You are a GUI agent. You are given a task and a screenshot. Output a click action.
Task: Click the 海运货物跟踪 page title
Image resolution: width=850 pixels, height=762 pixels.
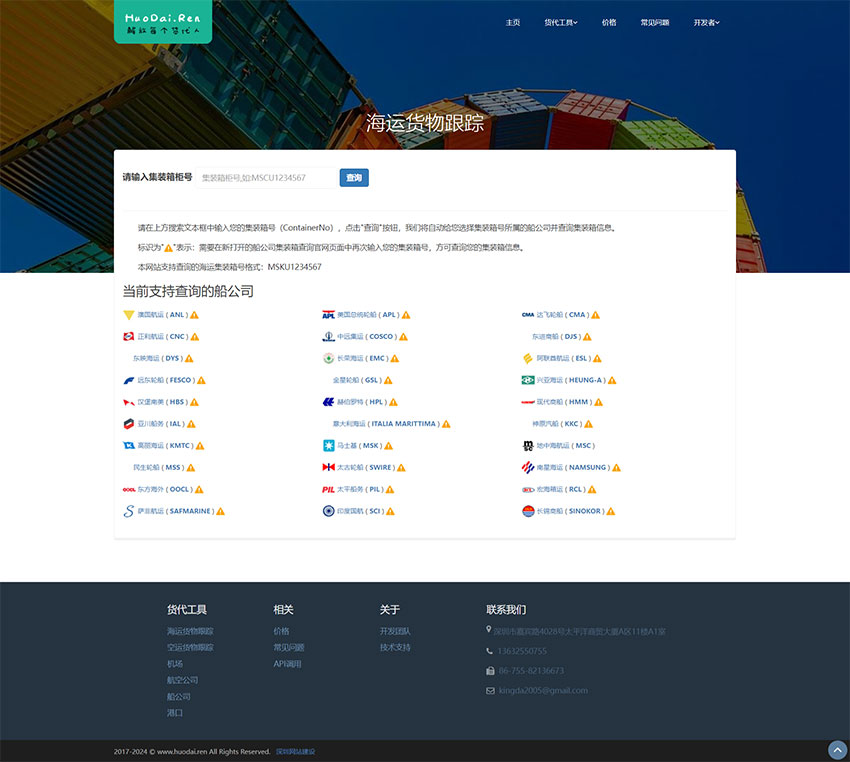[425, 123]
